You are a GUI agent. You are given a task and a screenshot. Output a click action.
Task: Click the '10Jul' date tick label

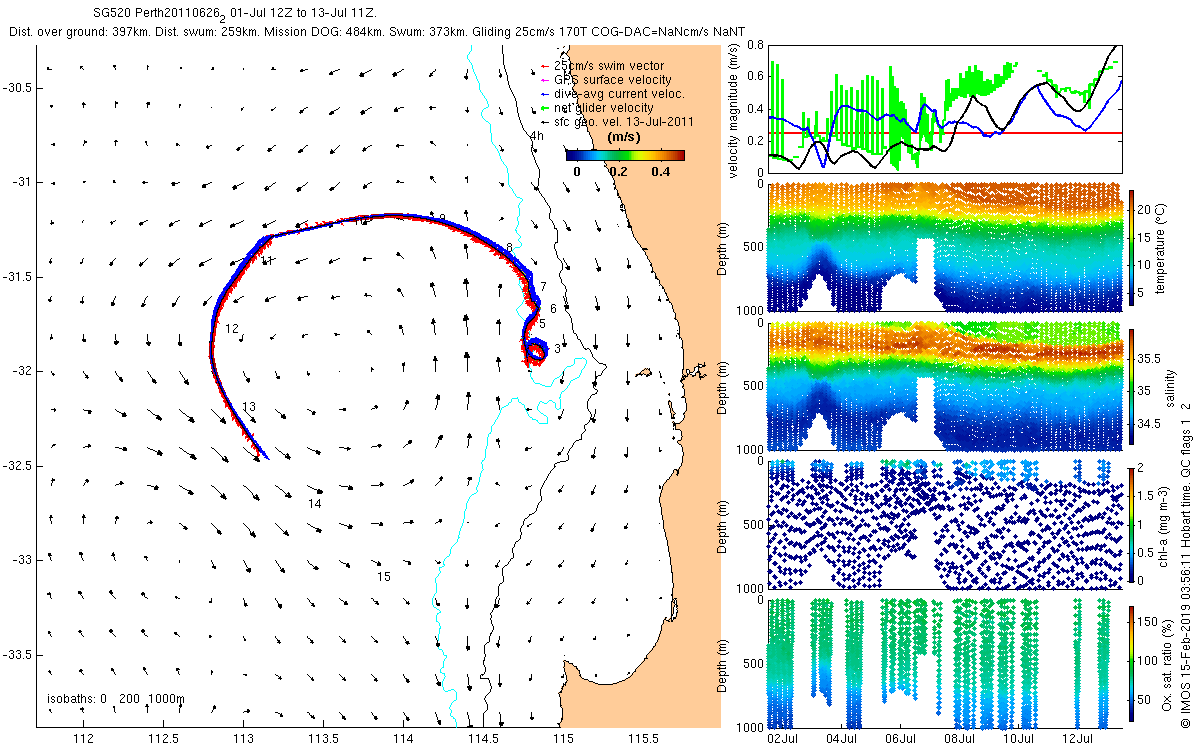(1018, 739)
